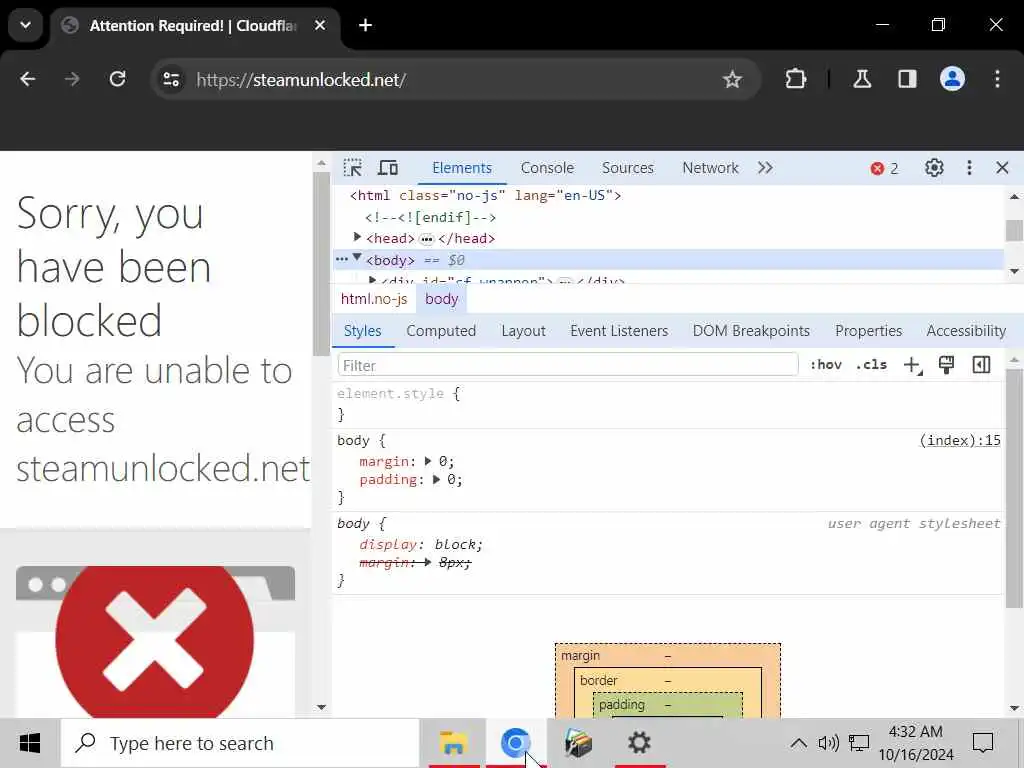Select the html.no-js breadcrumb
This screenshot has width=1024, height=768.
tap(374, 298)
